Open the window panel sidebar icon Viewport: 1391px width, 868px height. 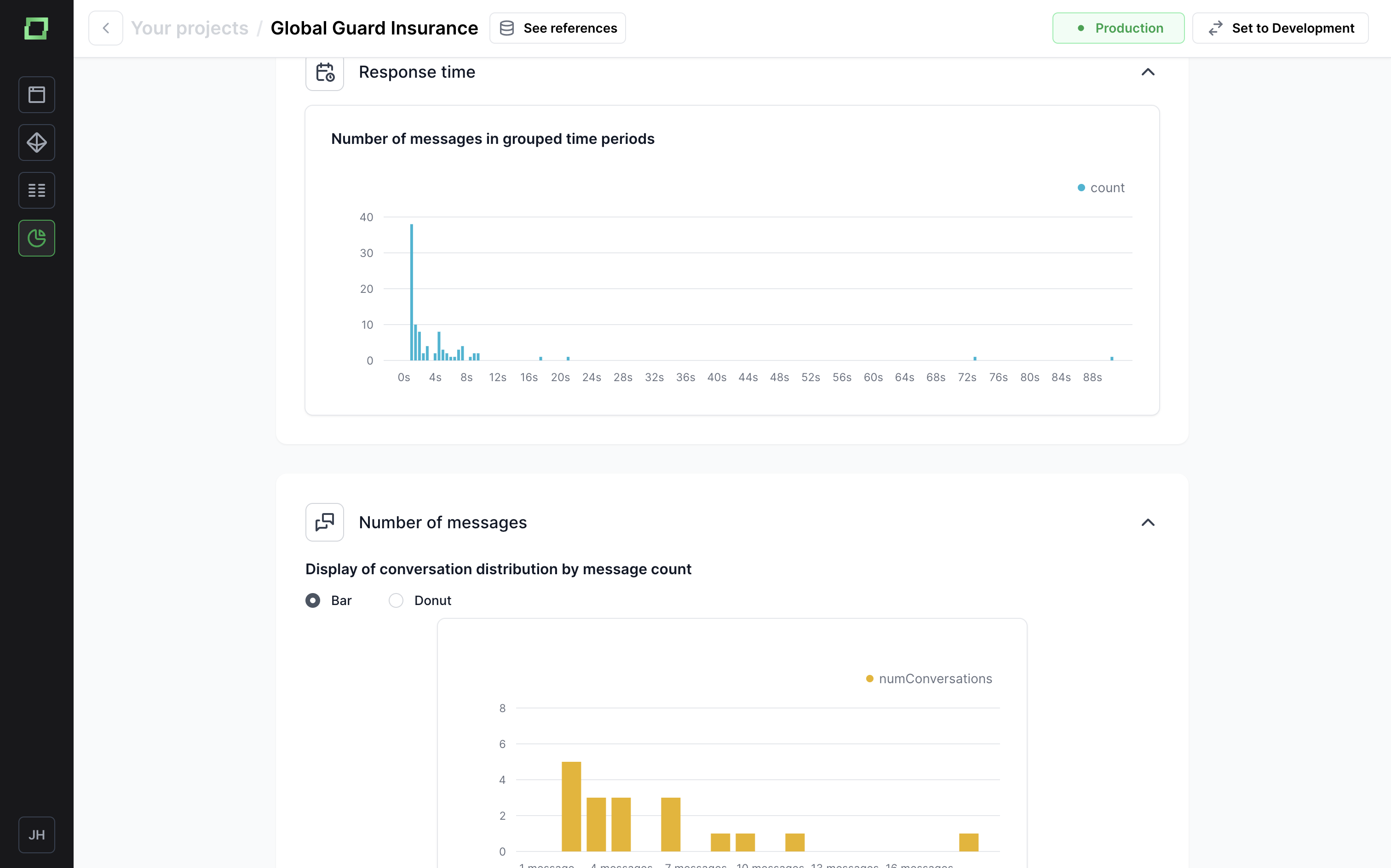point(37,95)
